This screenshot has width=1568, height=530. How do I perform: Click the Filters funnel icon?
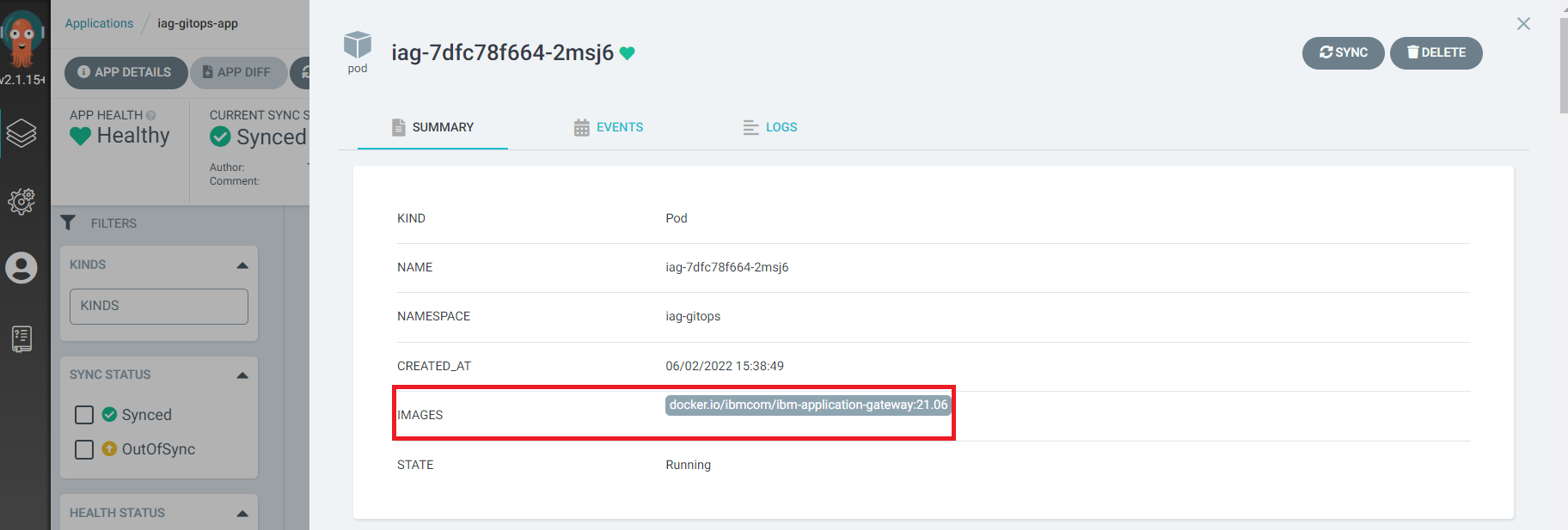pyautogui.click(x=68, y=222)
